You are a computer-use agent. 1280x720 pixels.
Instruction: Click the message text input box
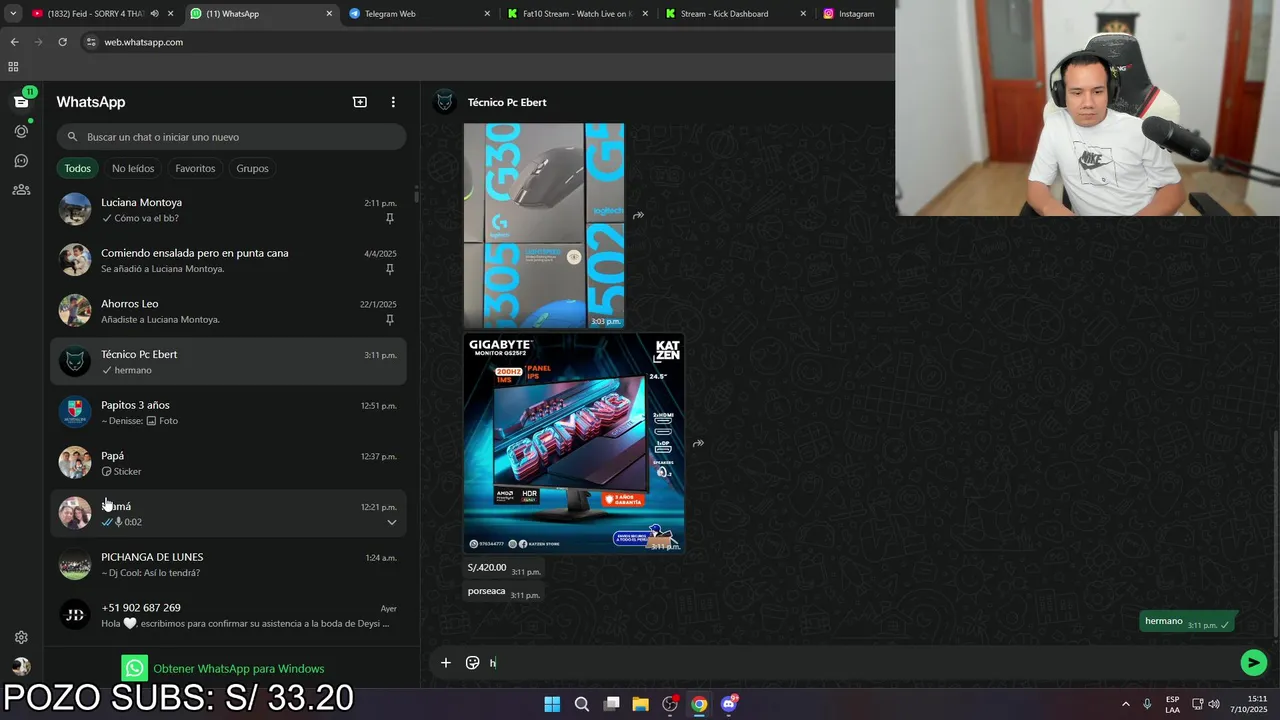pyautogui.click(x=860, y=662)
